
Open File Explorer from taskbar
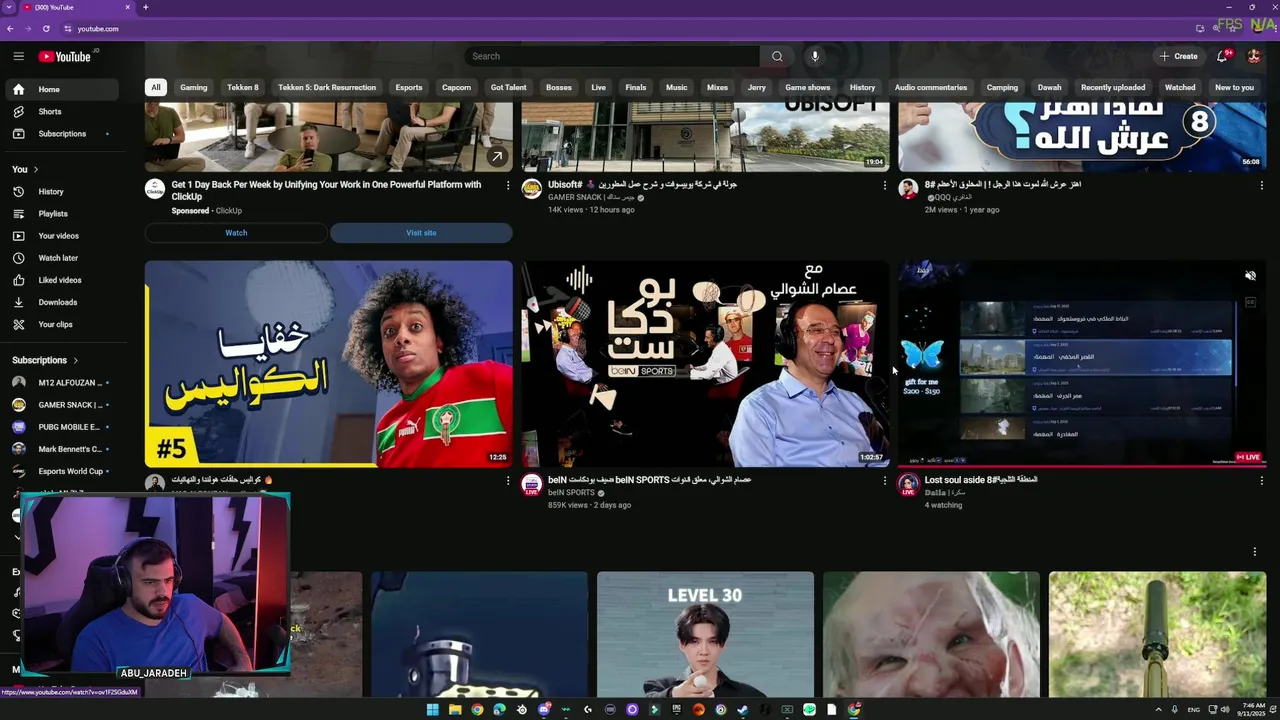point(454,710)
